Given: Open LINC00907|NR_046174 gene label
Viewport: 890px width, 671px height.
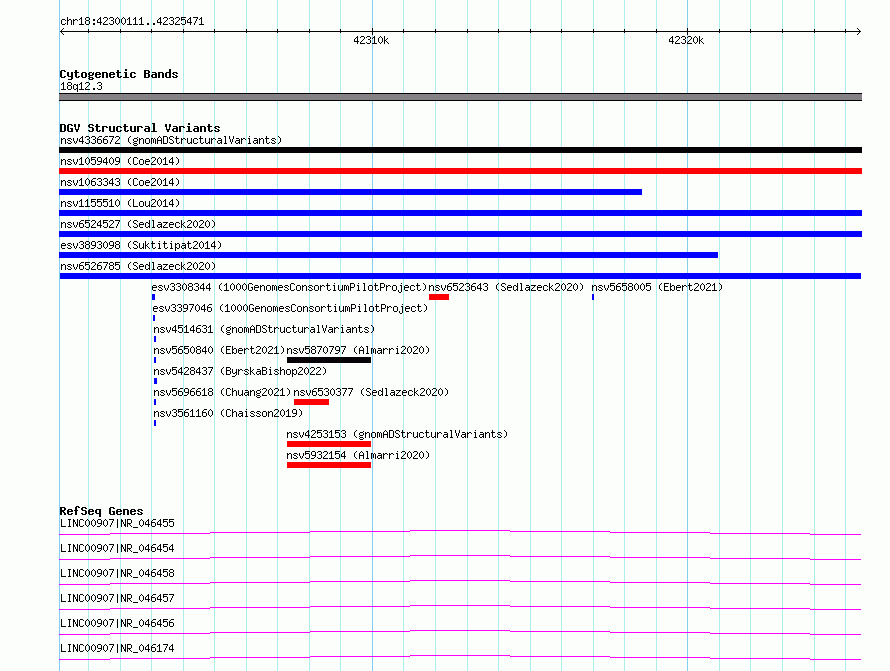Looking at the screenshot, I should click(117, 648).
